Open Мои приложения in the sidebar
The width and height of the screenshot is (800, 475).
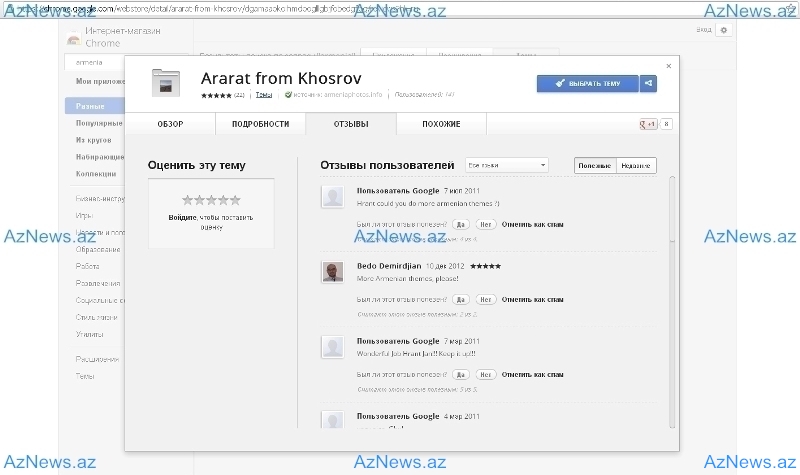100,81
